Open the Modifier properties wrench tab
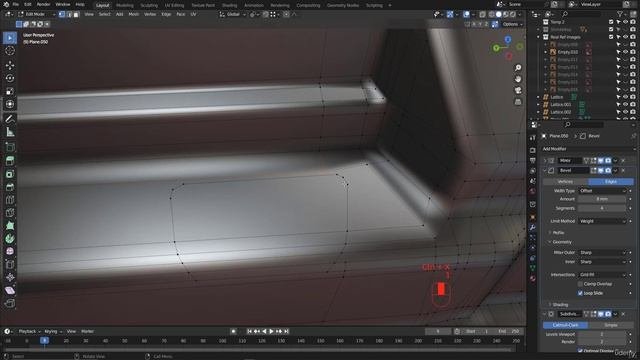 click(533, 227)
